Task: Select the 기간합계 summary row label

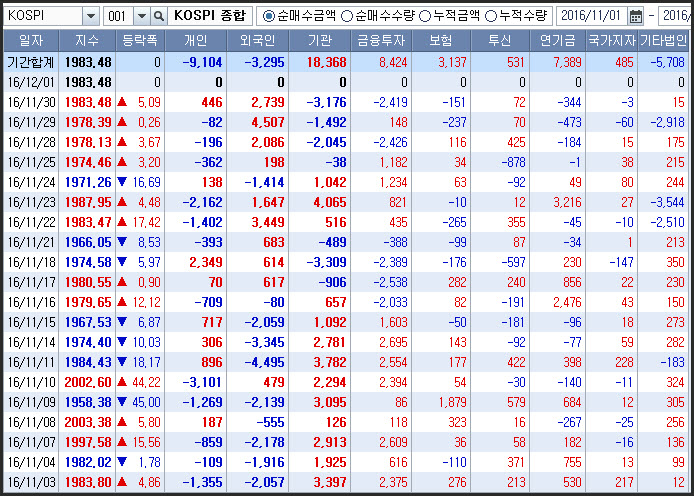Action: (31, 62)
